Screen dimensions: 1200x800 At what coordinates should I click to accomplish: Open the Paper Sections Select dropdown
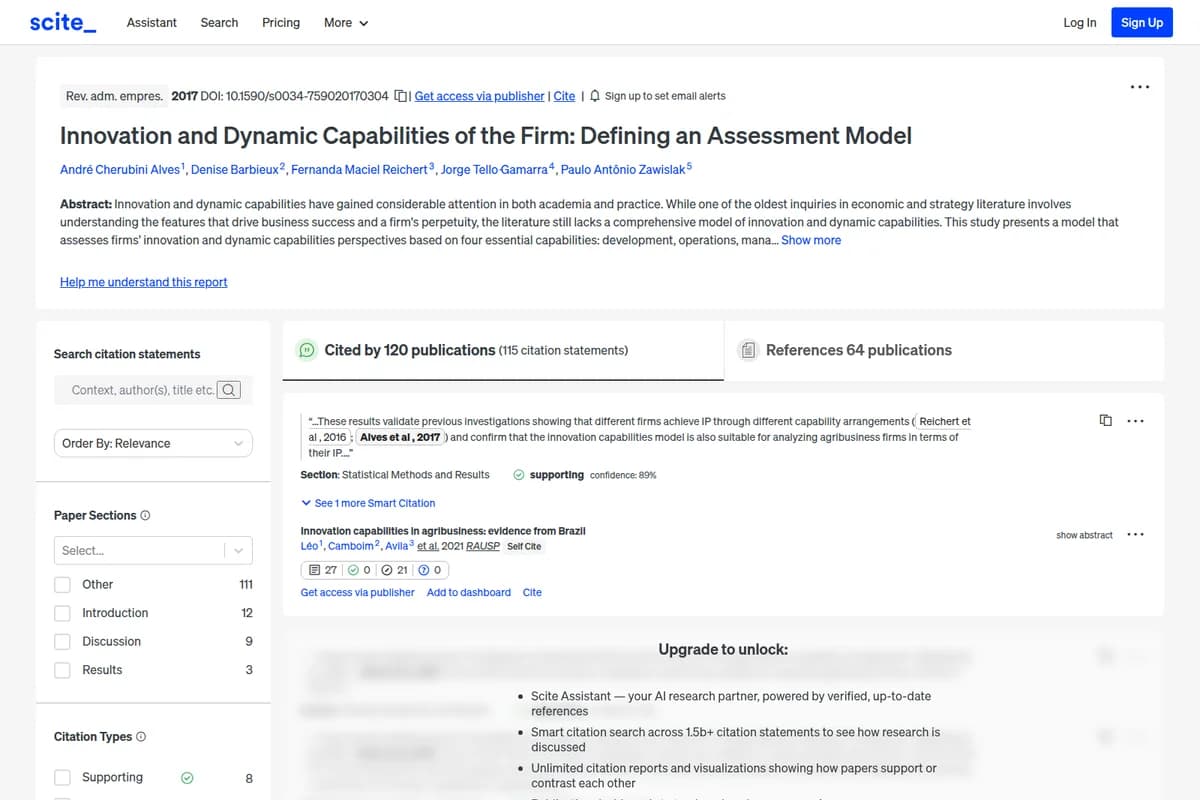coord(152,550)
